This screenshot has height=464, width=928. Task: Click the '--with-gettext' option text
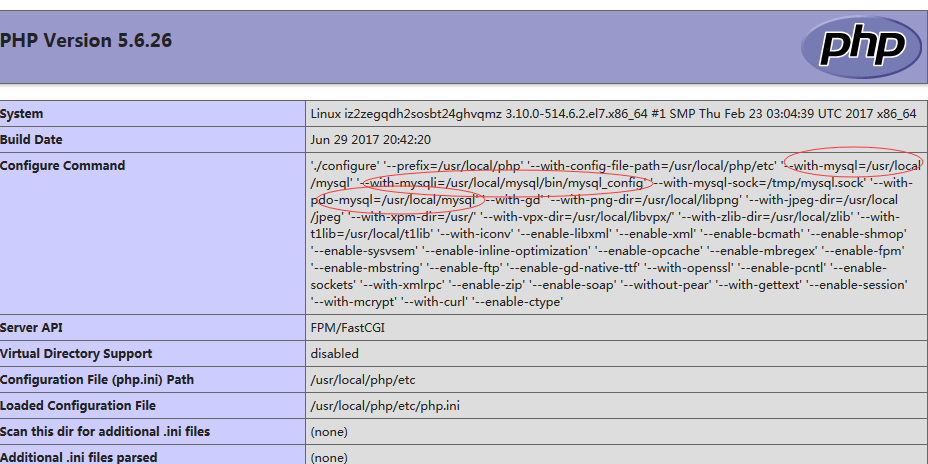[x=759, y=285]
